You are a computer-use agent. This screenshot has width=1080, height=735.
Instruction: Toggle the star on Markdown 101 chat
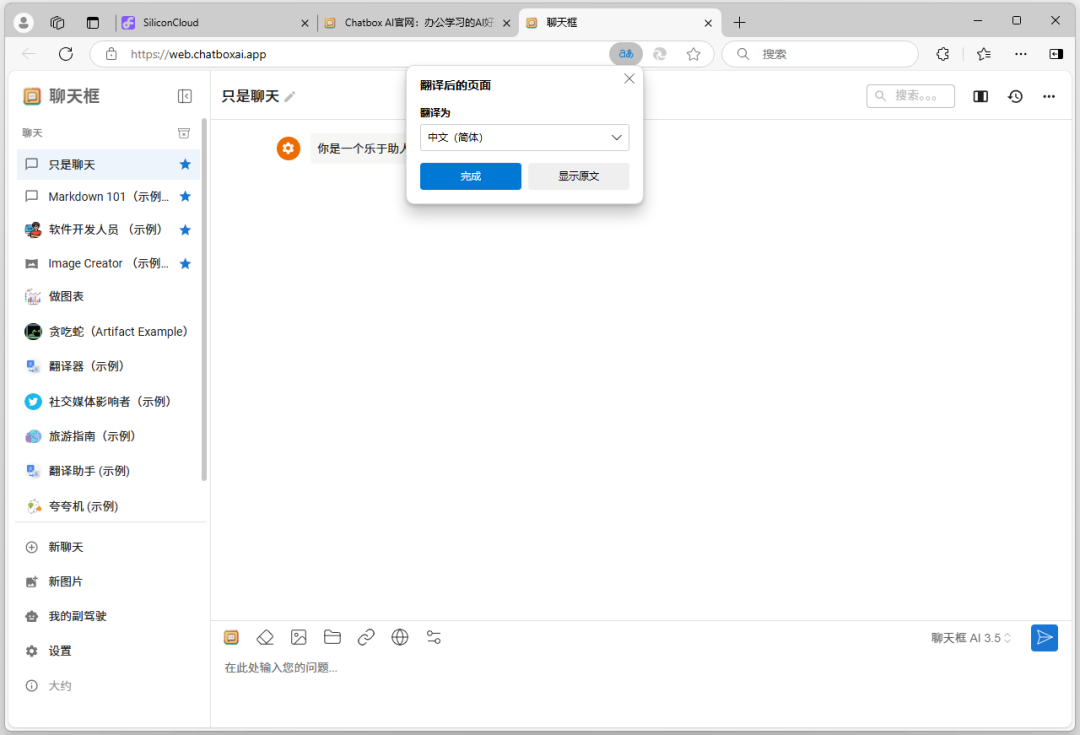pyautogui.click(x=185, y=196)
